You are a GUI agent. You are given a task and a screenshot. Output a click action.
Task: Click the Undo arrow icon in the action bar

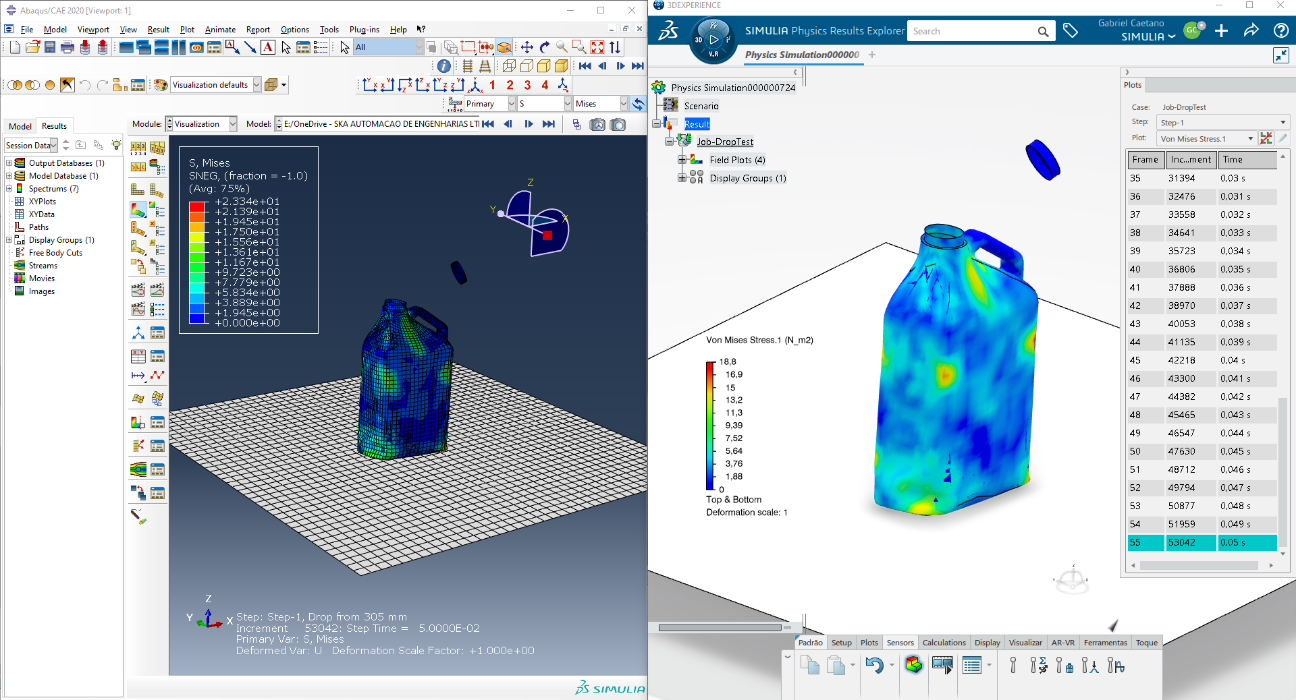[x=874, y=665]
